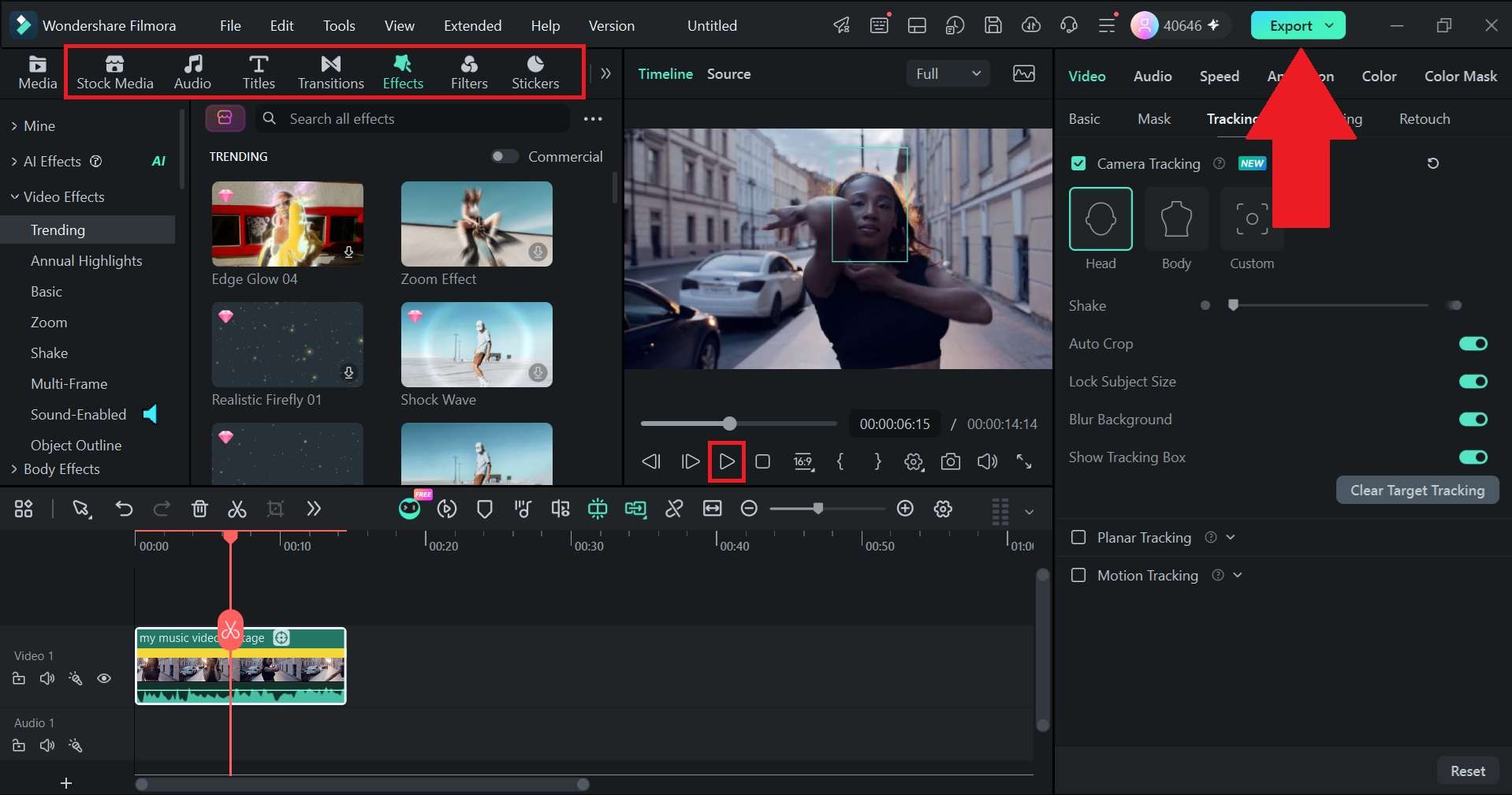The image size is (1512, 795).
Task: Expand Planar Tracking options chevron
Action: pos(1231,537)
